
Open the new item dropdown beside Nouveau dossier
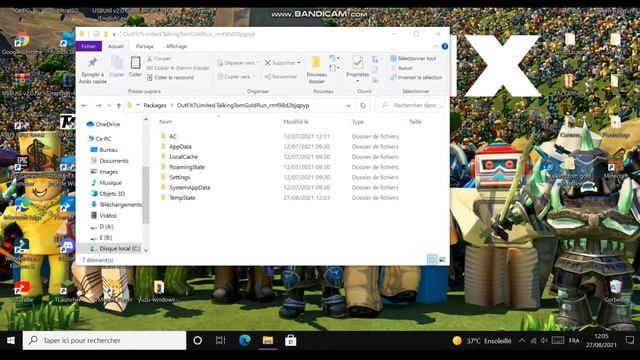click(x=334, y=58)
